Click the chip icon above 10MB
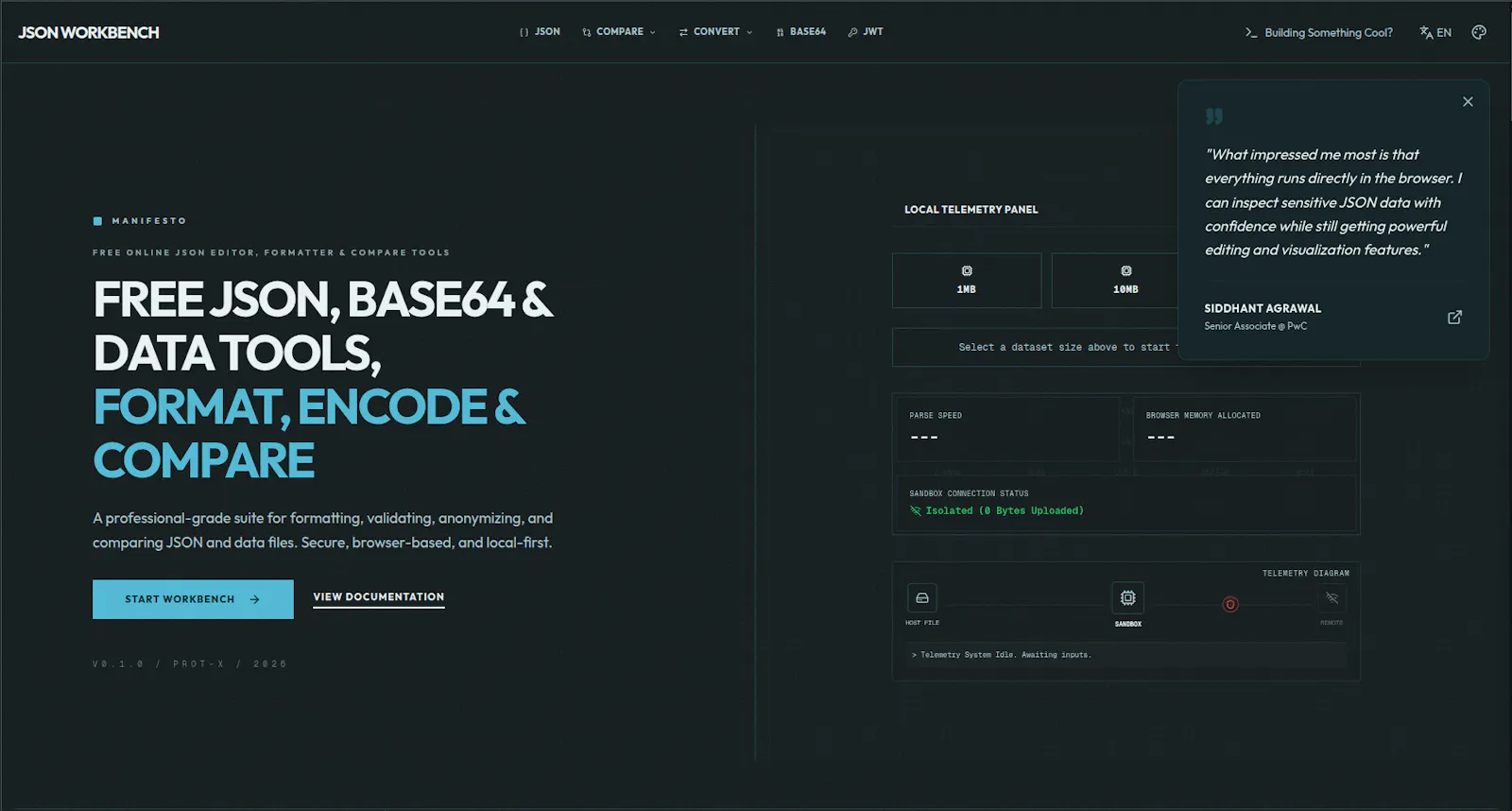Screen dimensions: 1512x811 pos(1126,271)
